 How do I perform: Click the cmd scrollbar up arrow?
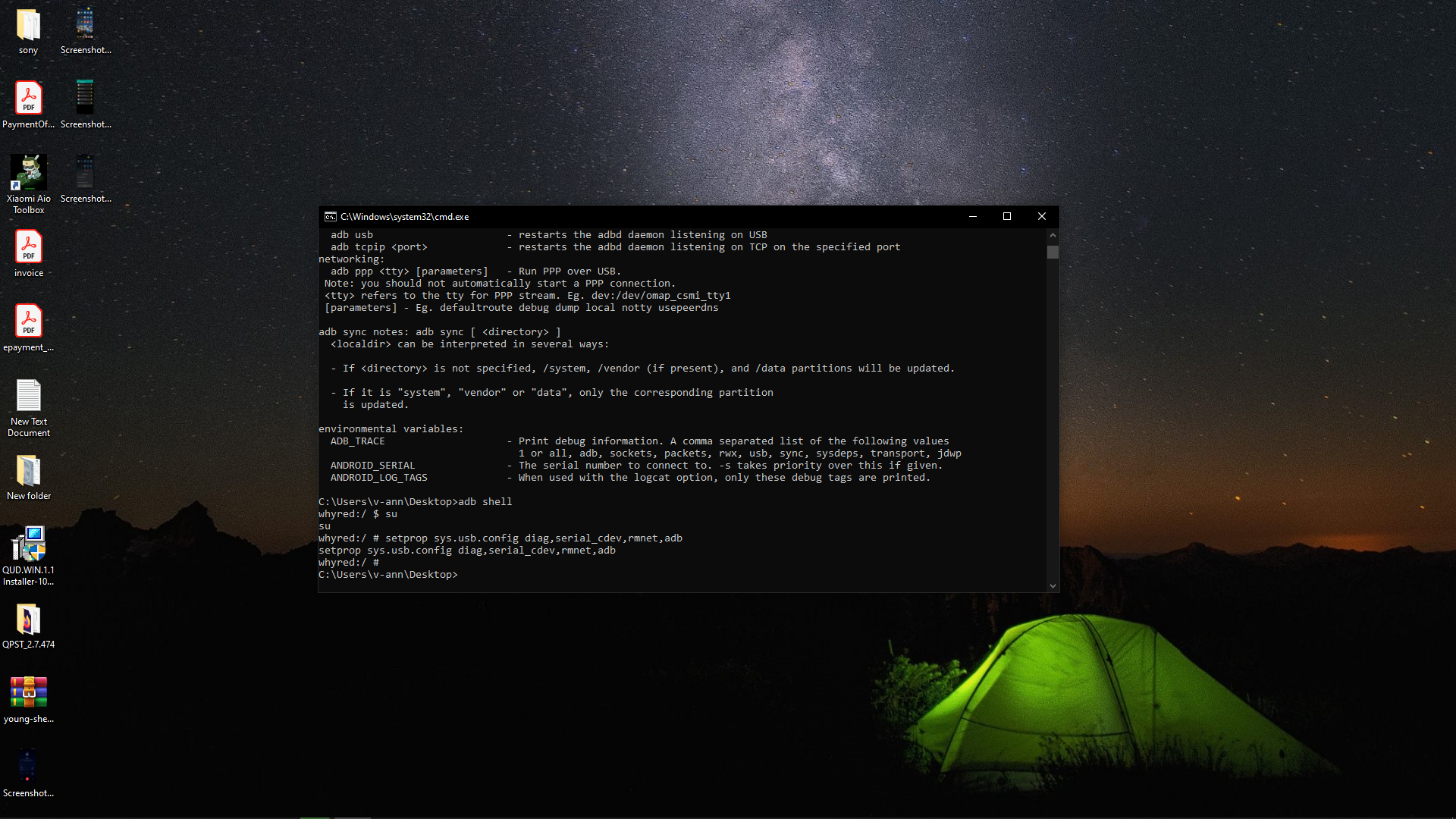pyautogui.click(x=1053, y=235)
